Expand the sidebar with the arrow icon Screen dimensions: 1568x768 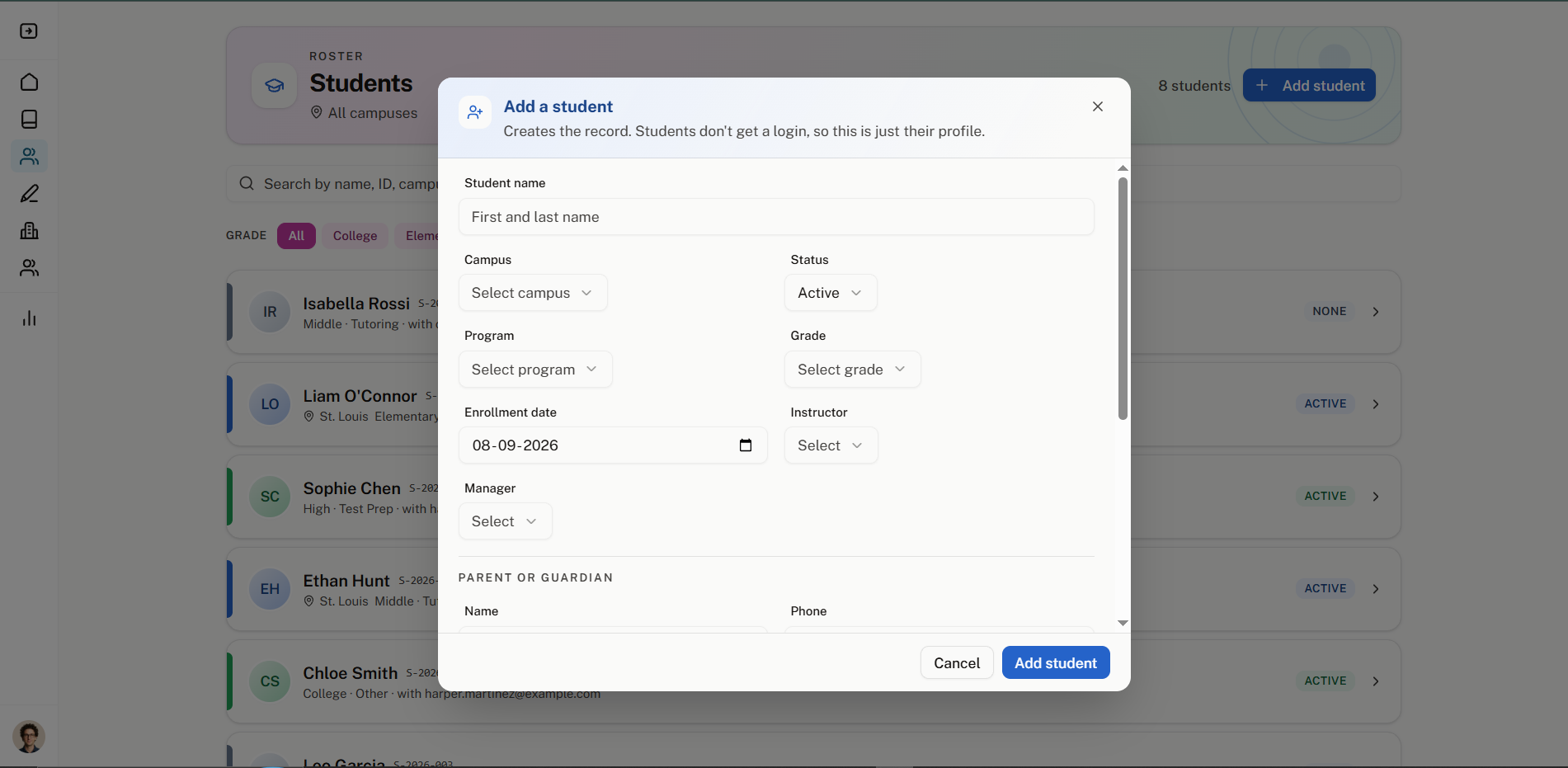(29, 31)
